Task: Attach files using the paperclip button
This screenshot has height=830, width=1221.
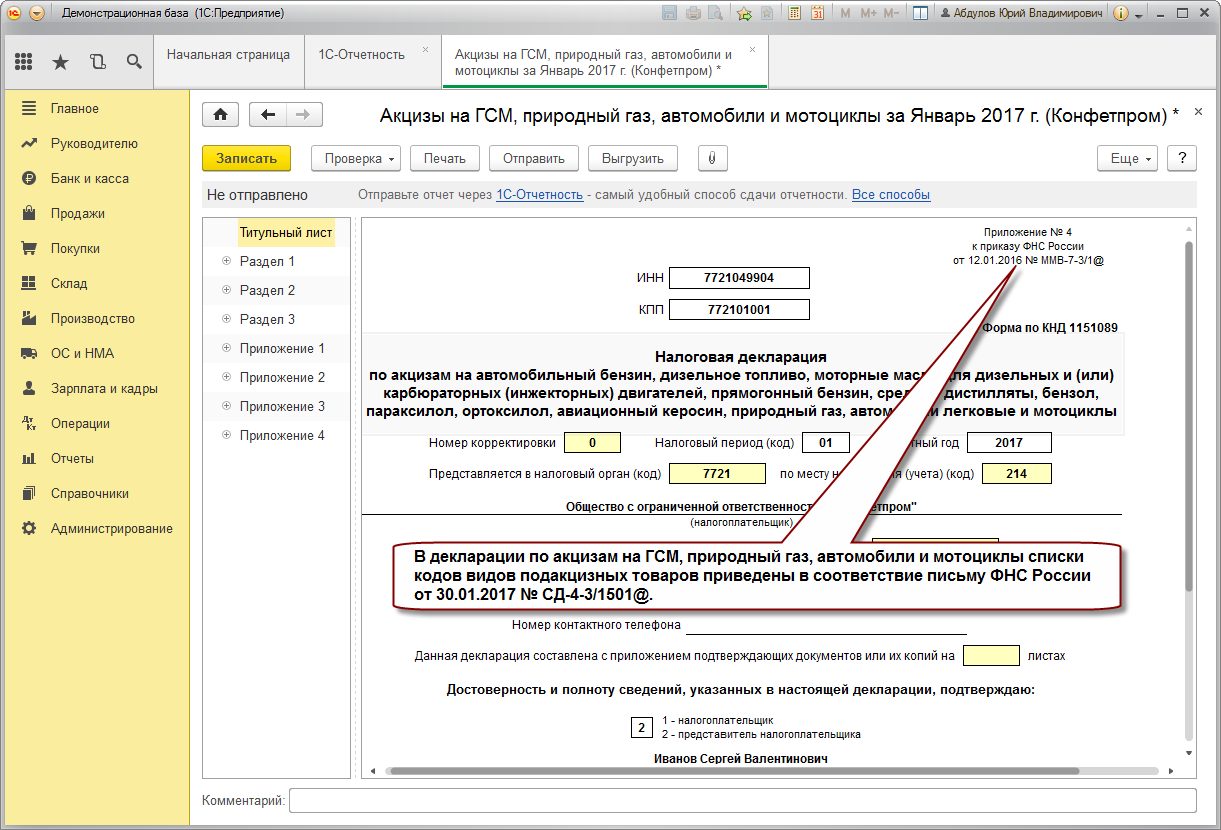Action: point(711,158)
